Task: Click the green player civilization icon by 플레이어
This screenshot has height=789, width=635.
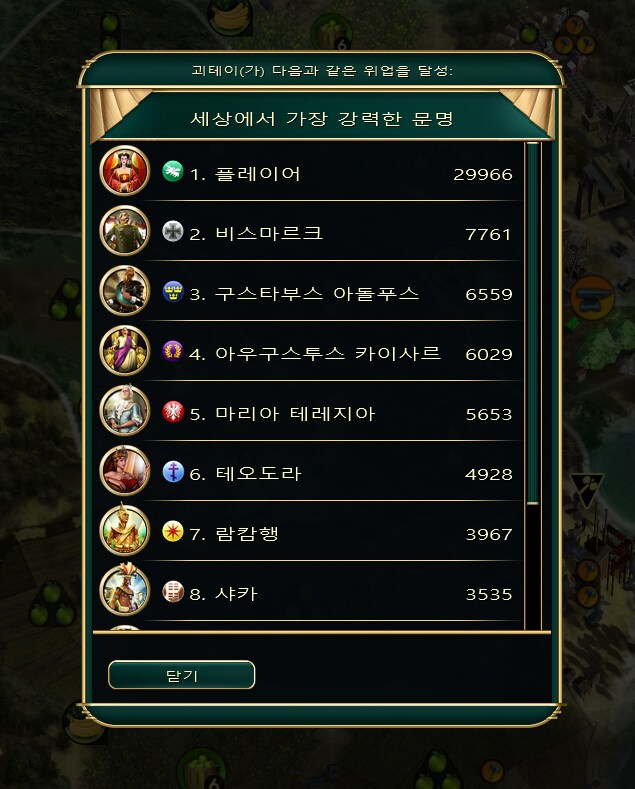Action: 173,171
